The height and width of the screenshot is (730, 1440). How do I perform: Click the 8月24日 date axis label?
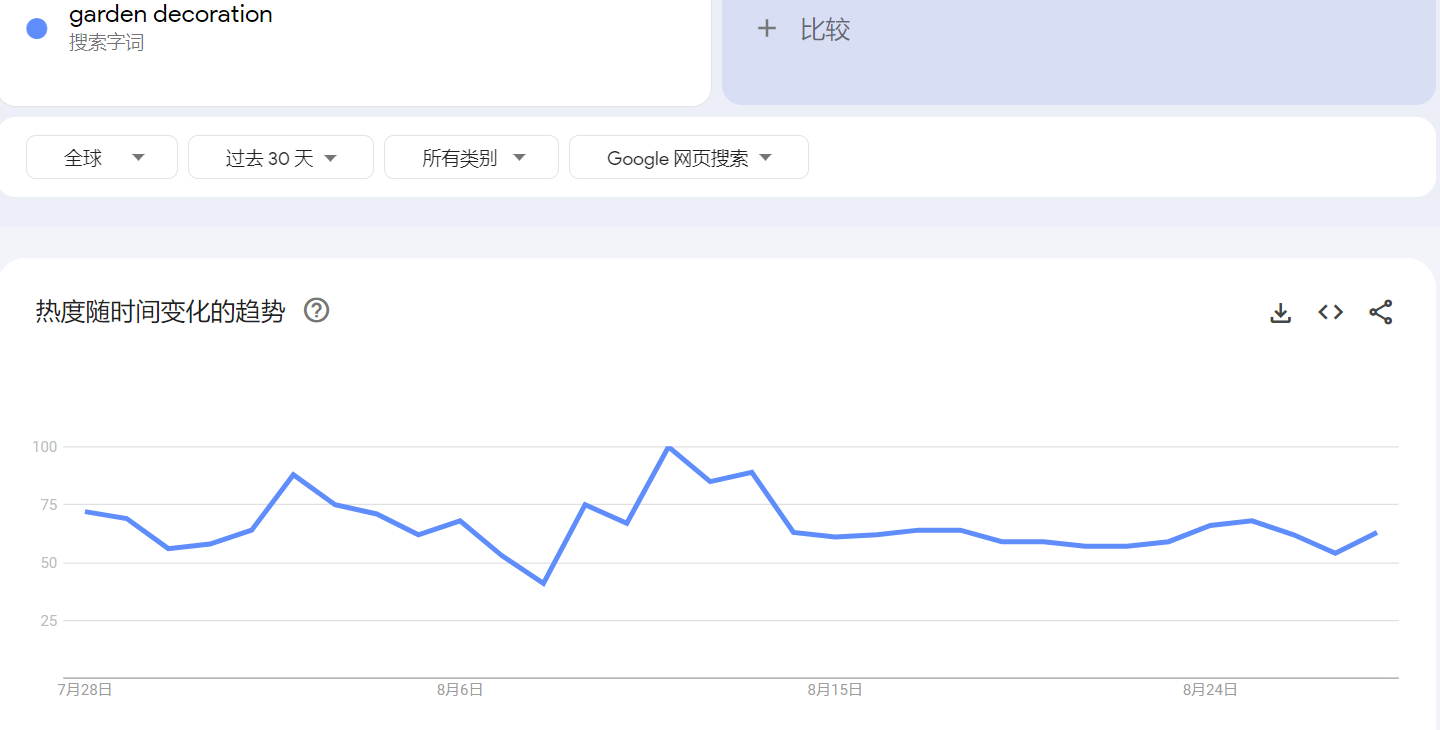click(1210, 690)
